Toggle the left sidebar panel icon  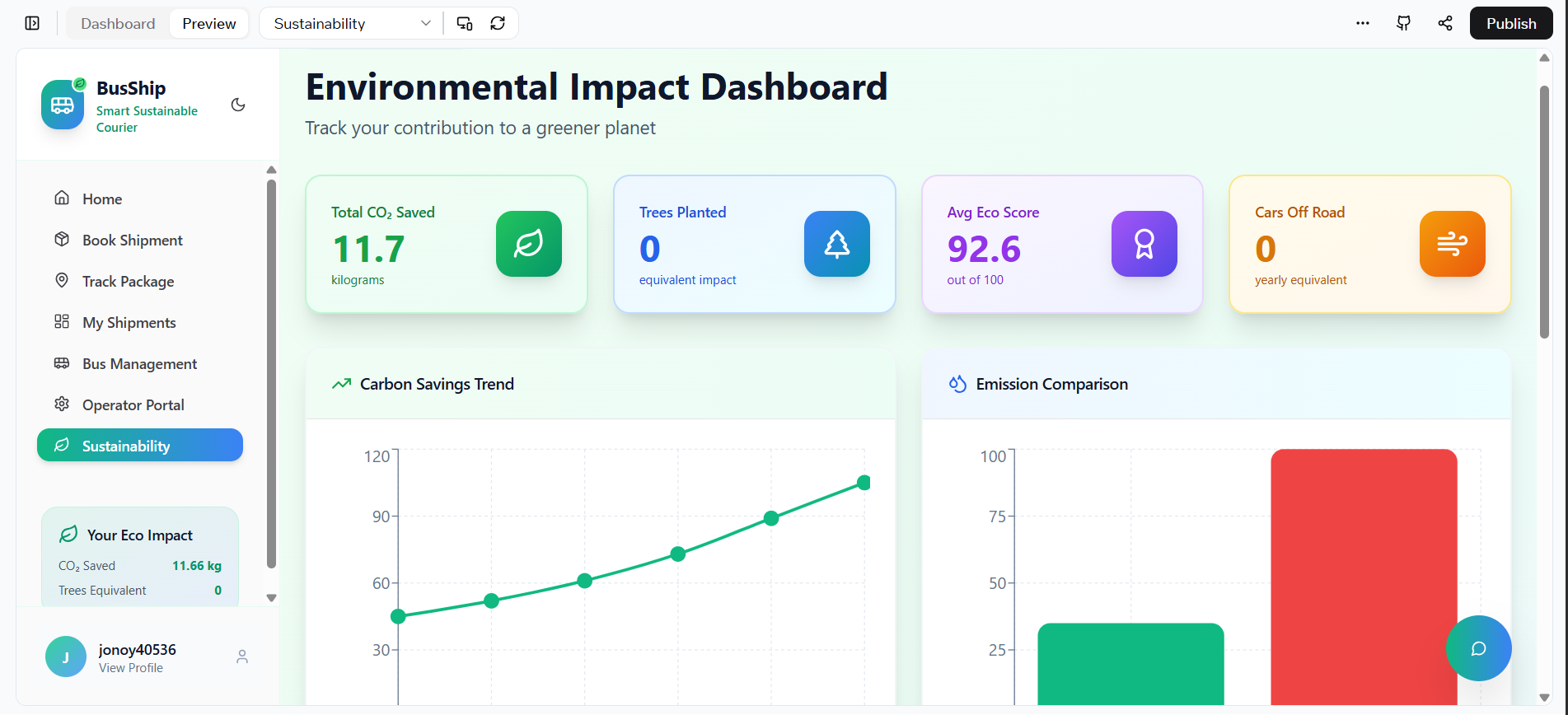(32, 23)
